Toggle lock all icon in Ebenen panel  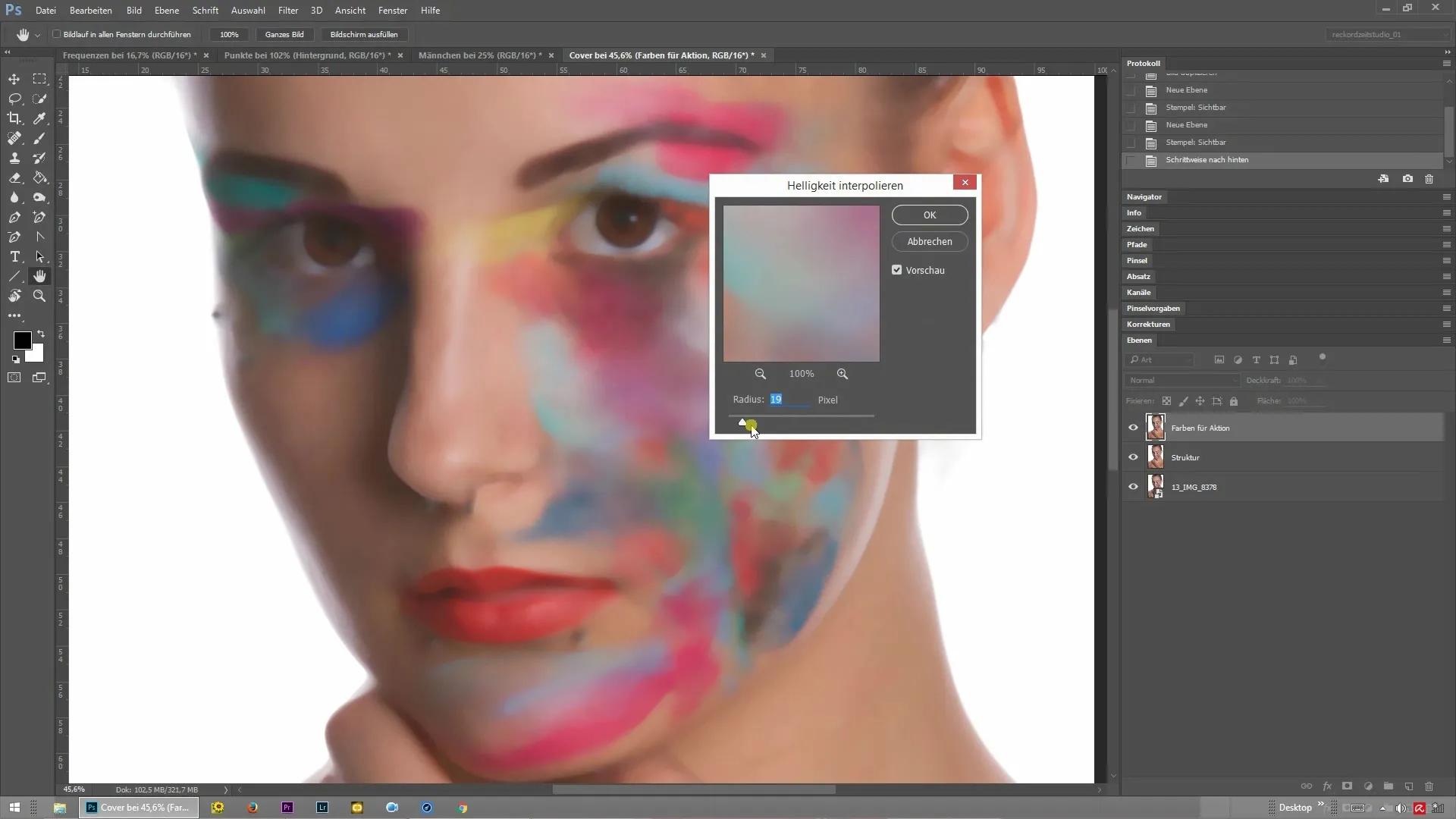(x=1234, y=401)
